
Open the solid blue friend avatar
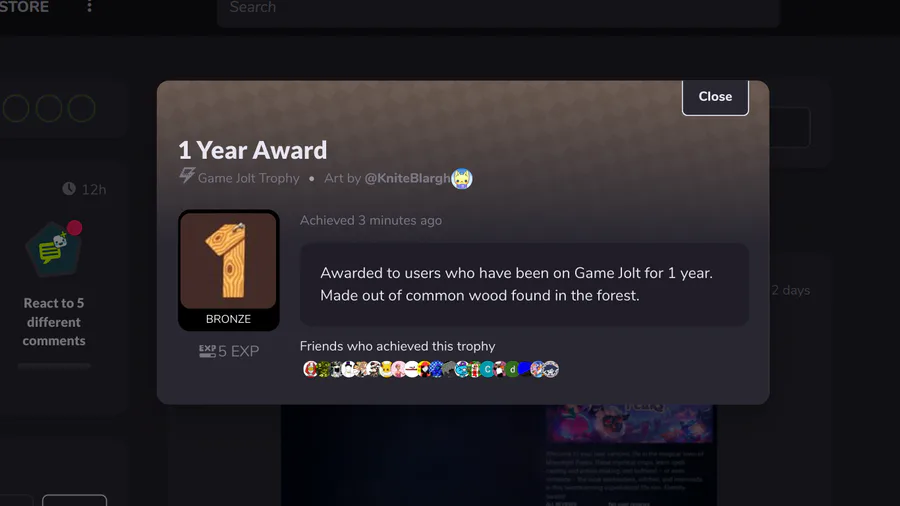point(525,369)
